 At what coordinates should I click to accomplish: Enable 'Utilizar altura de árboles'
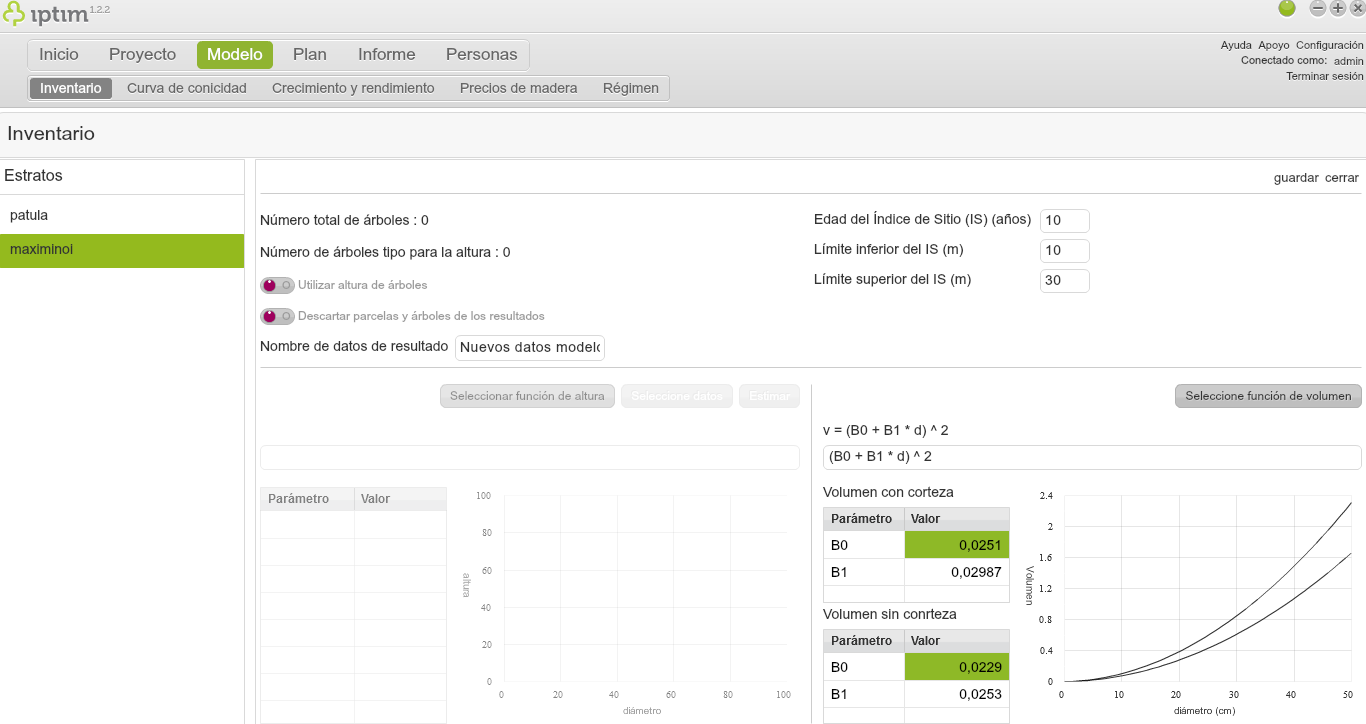[277, 285]
